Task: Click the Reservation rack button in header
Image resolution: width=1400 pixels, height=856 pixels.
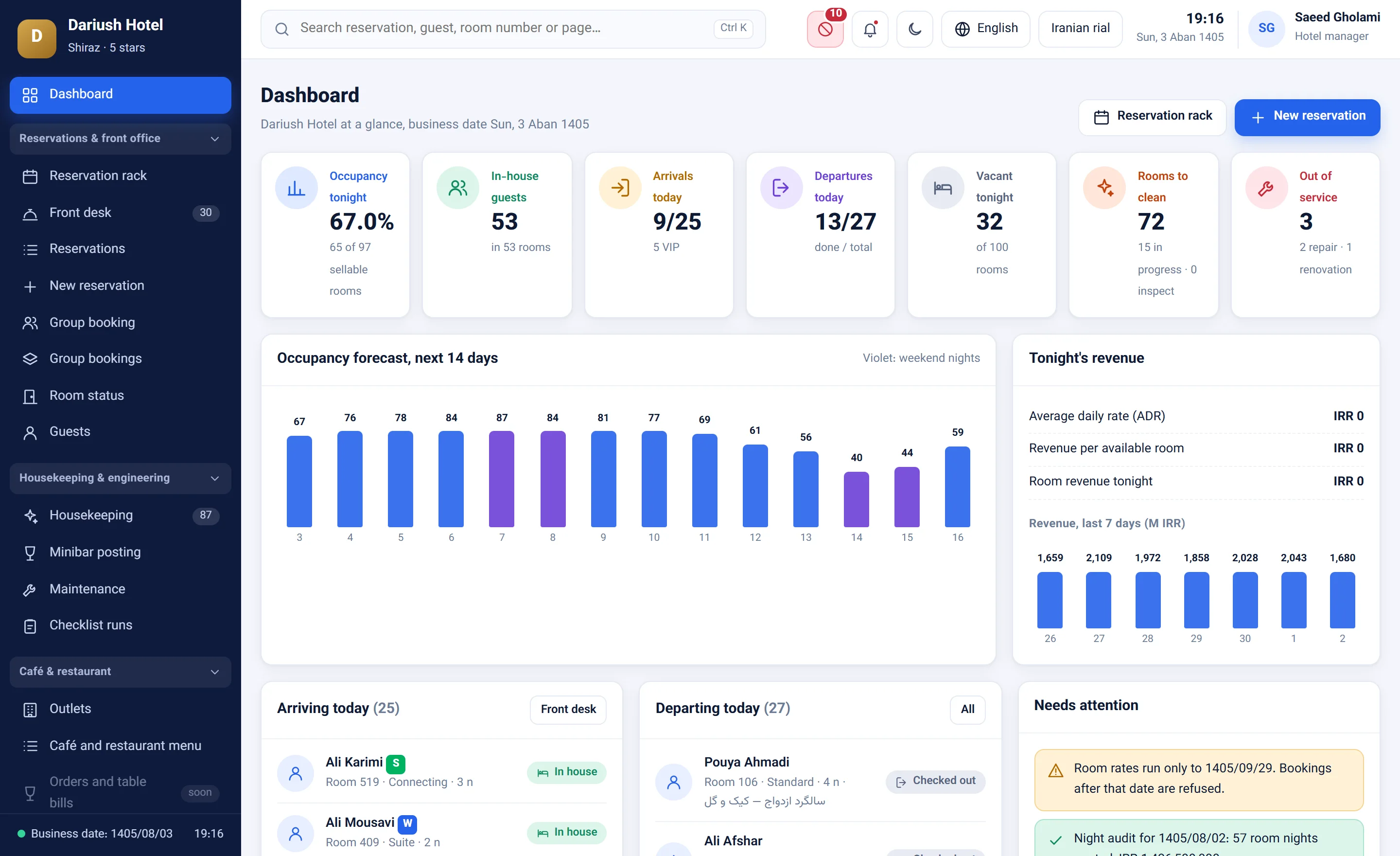Action: 1152,117
